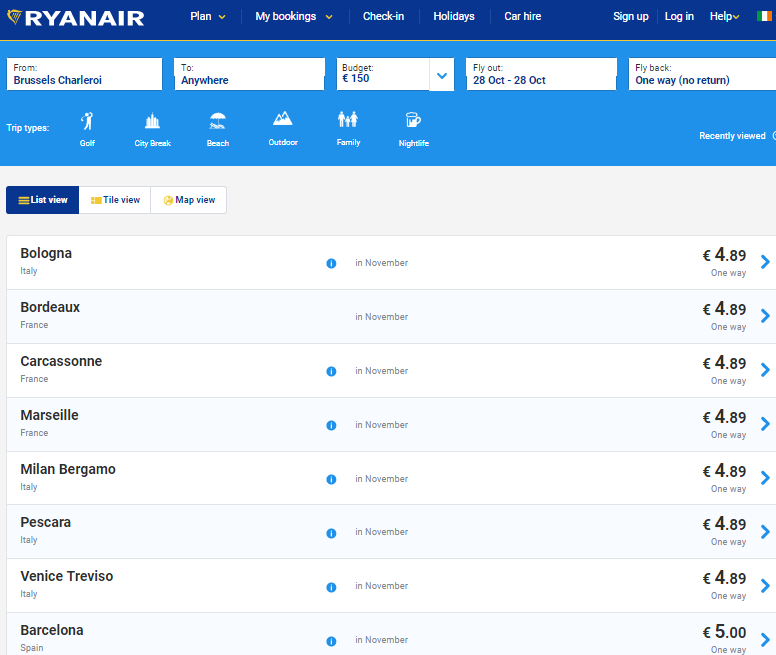776x655 pixels.
Task: Click the Budget € 150 field
Action: pos(383,74)
